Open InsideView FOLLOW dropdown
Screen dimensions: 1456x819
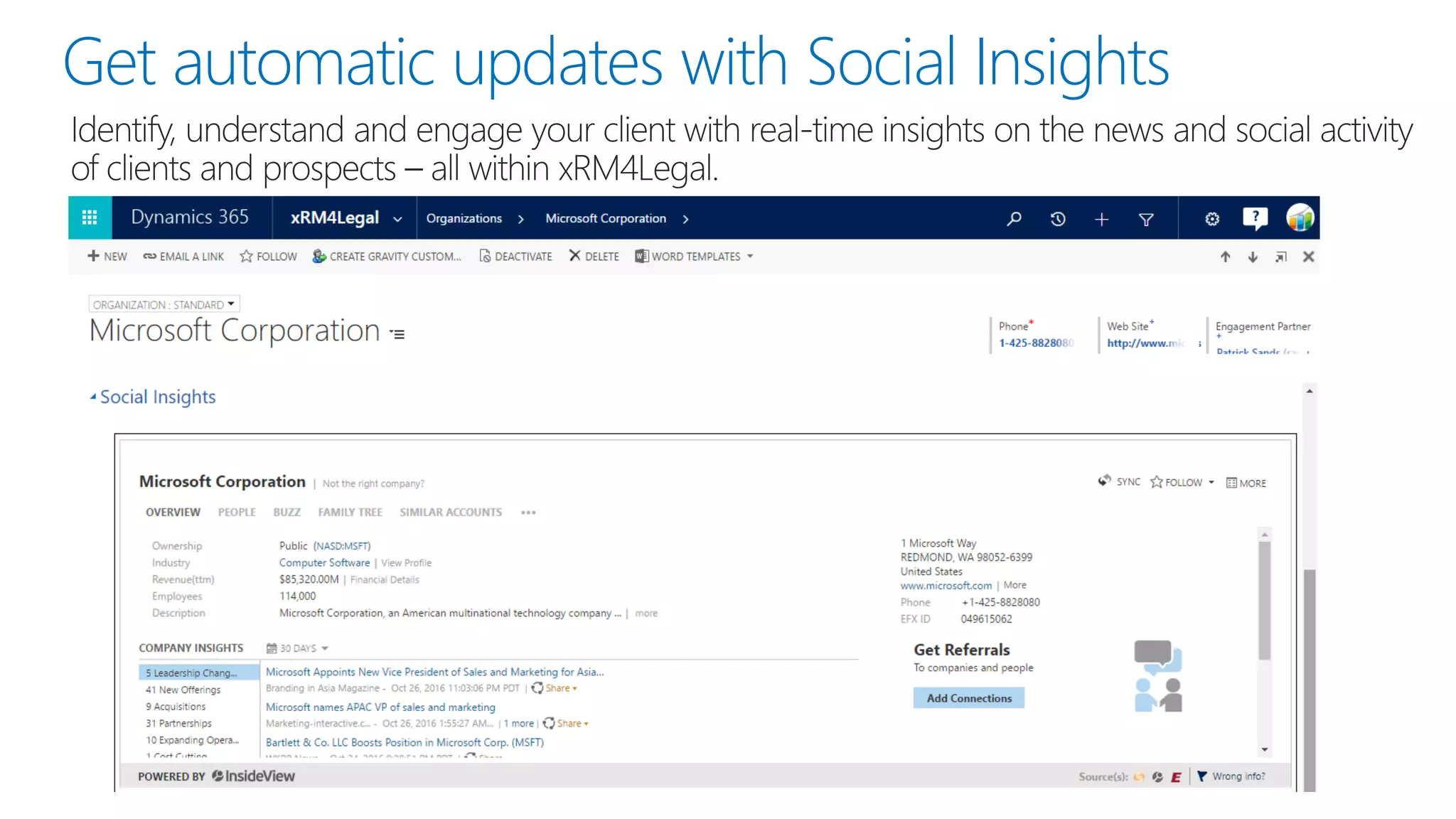(1182, 482)
